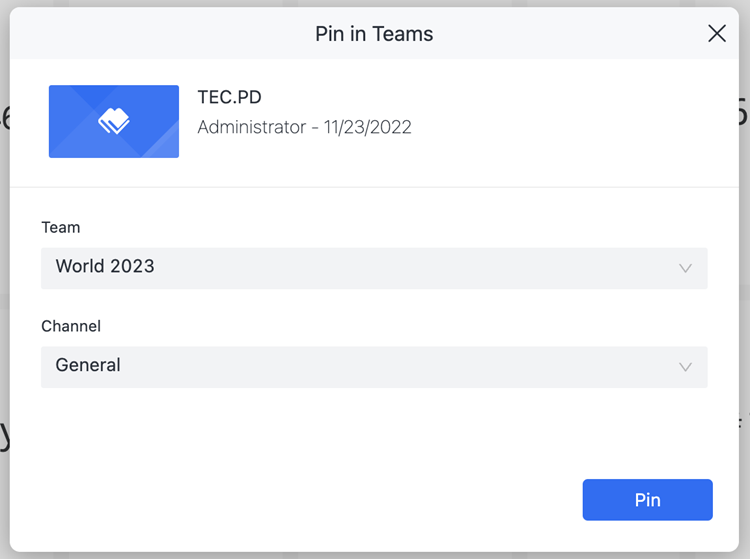The width and height of the screenshot is (750, 559).
Task: Click empty space between Team and Channel fields
Action: coord(374,305)
